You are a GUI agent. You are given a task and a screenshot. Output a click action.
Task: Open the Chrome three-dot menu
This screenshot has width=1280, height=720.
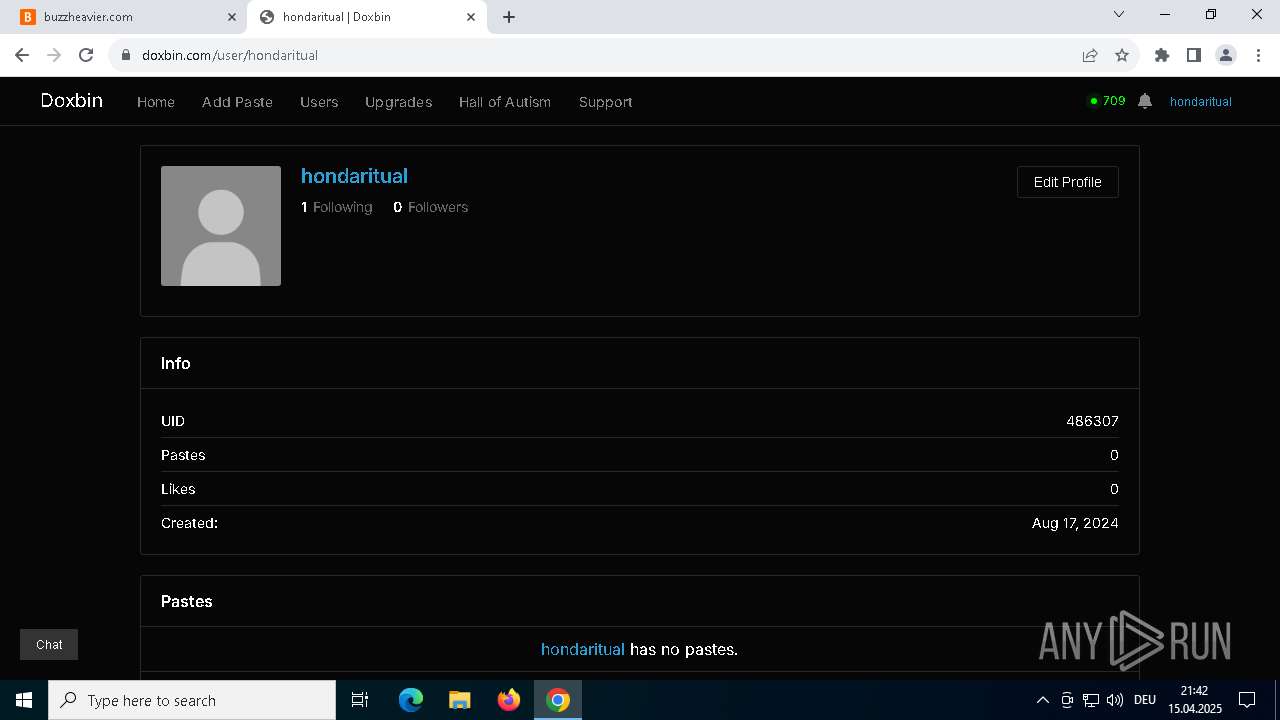tap(1258, 55)
